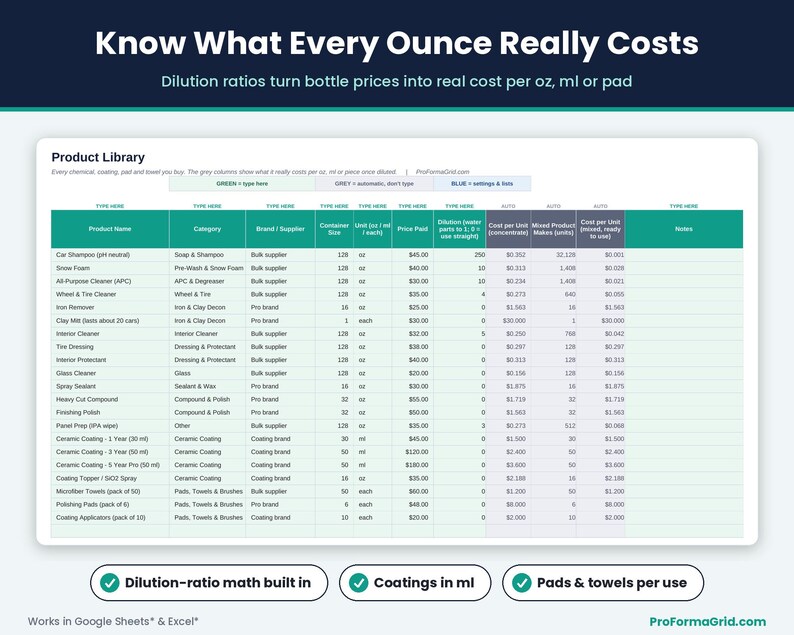Screen dimensions: 794x635
Task: Click the Wheel & Tire category cell
Action: pyautogui.click(x=207, y=294)
